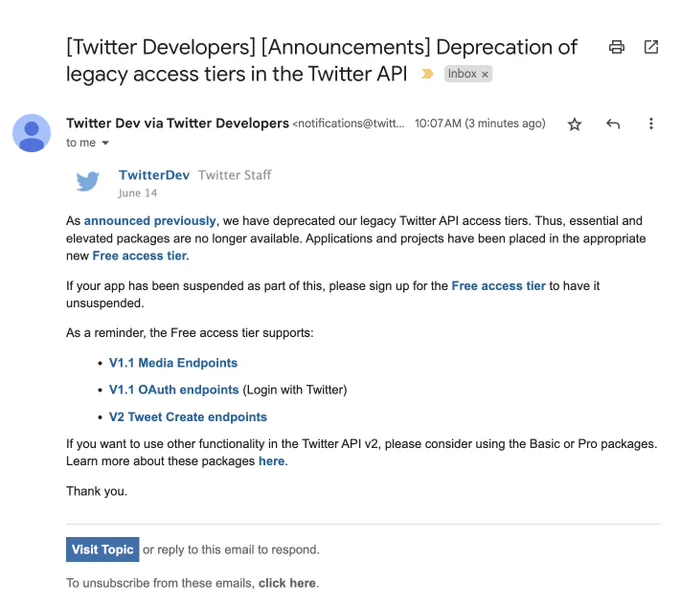Click '(Login with Twitter)' text

(x=294, y=390)
